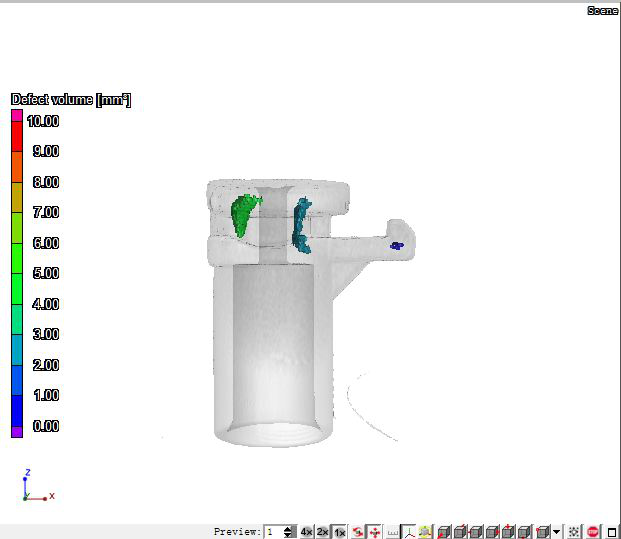Screen dimensions: 621x539
Task: Decrease Preview value with the down arrow
Action: [x=288, y=536]
